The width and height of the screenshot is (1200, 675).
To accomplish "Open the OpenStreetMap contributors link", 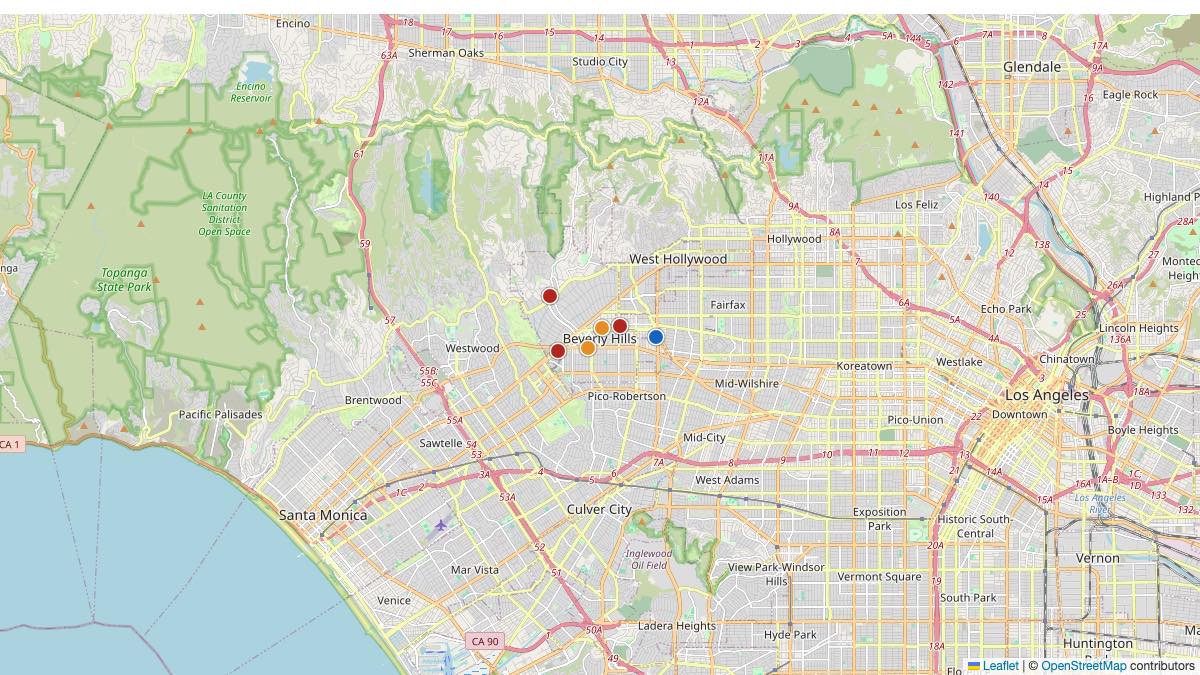I will coord(1084,666).
